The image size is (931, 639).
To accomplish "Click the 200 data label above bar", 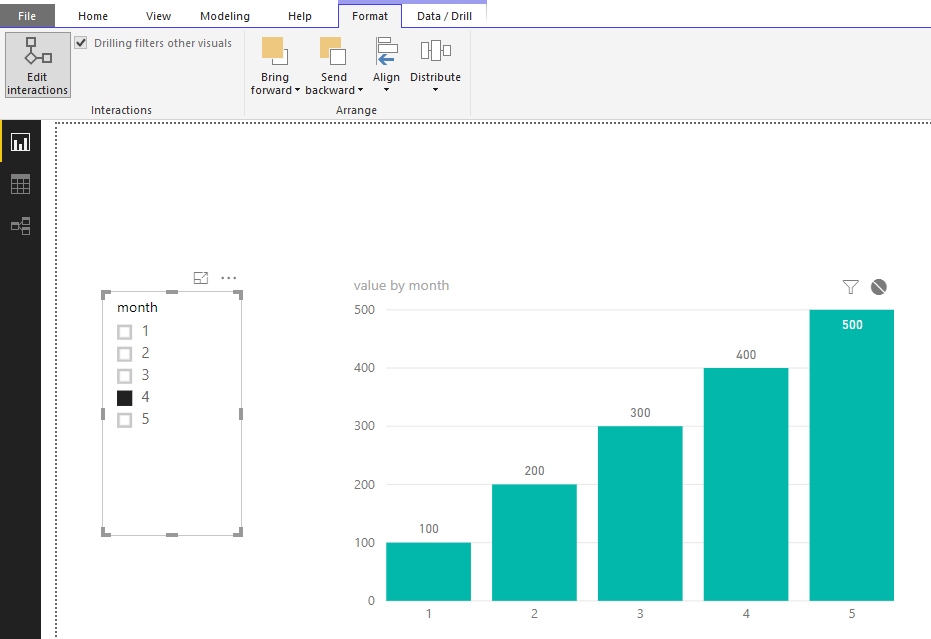I will (534, 471).
